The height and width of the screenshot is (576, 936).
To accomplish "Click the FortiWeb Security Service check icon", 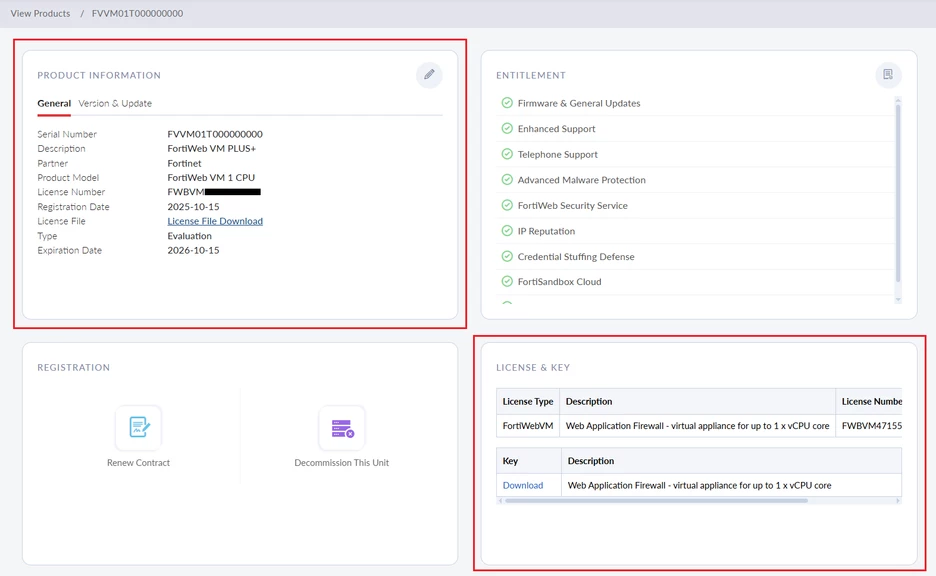I will click(x=507, y=205).
